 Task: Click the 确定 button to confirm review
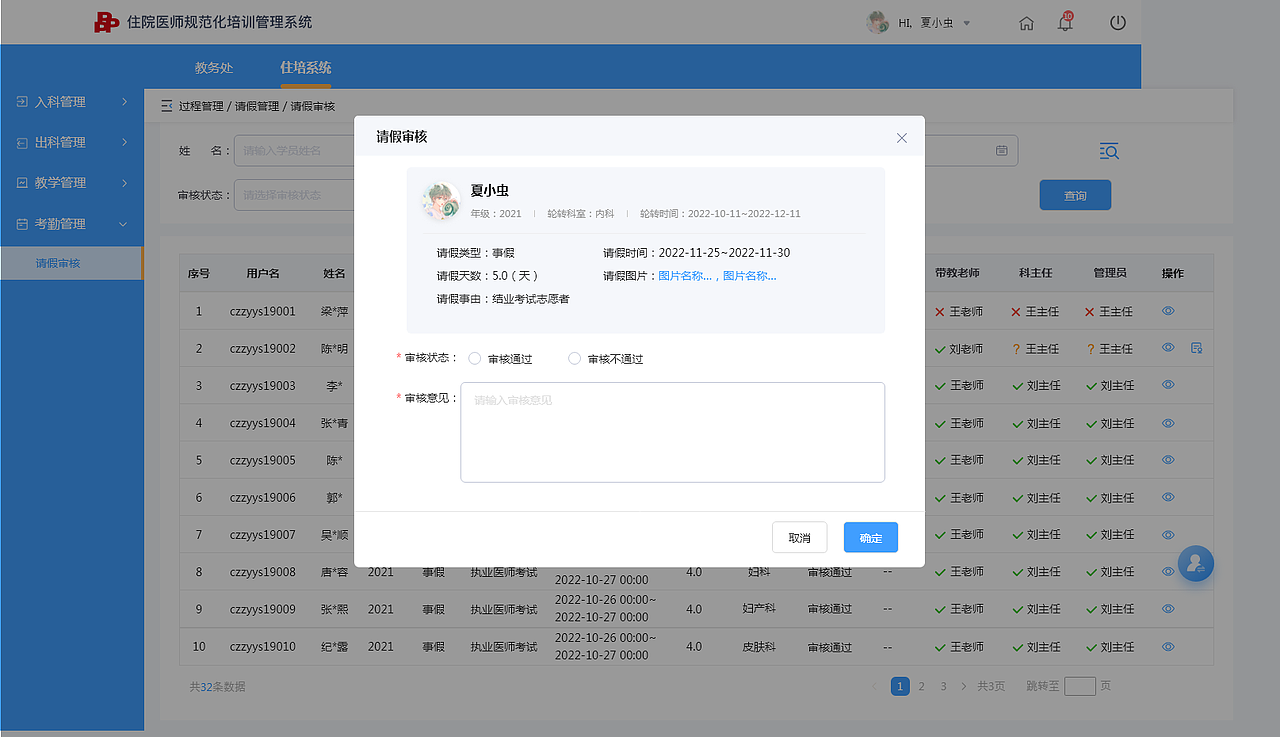(x=869, y=537)
